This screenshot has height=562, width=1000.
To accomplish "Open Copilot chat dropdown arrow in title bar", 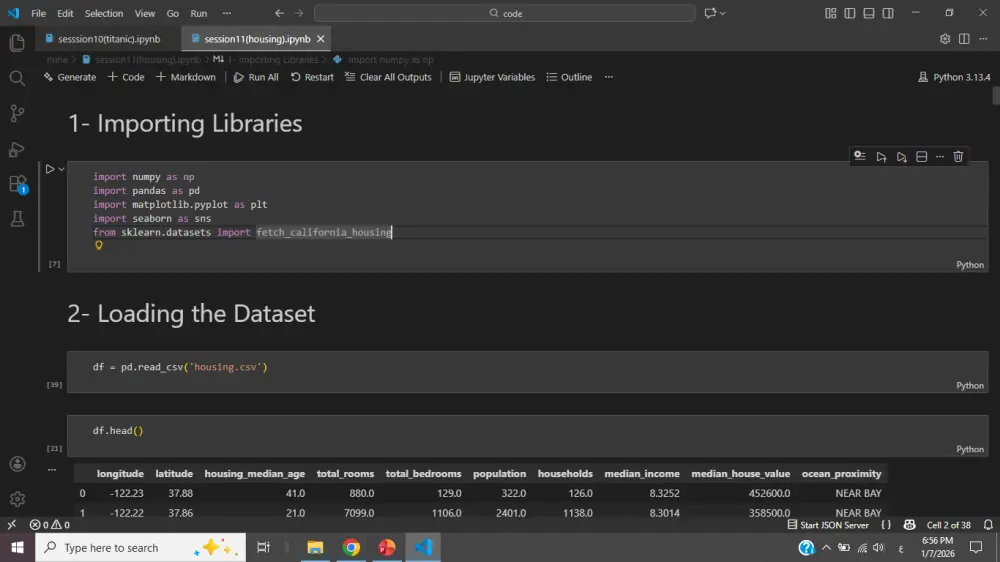I will click(x=722, y=13).
